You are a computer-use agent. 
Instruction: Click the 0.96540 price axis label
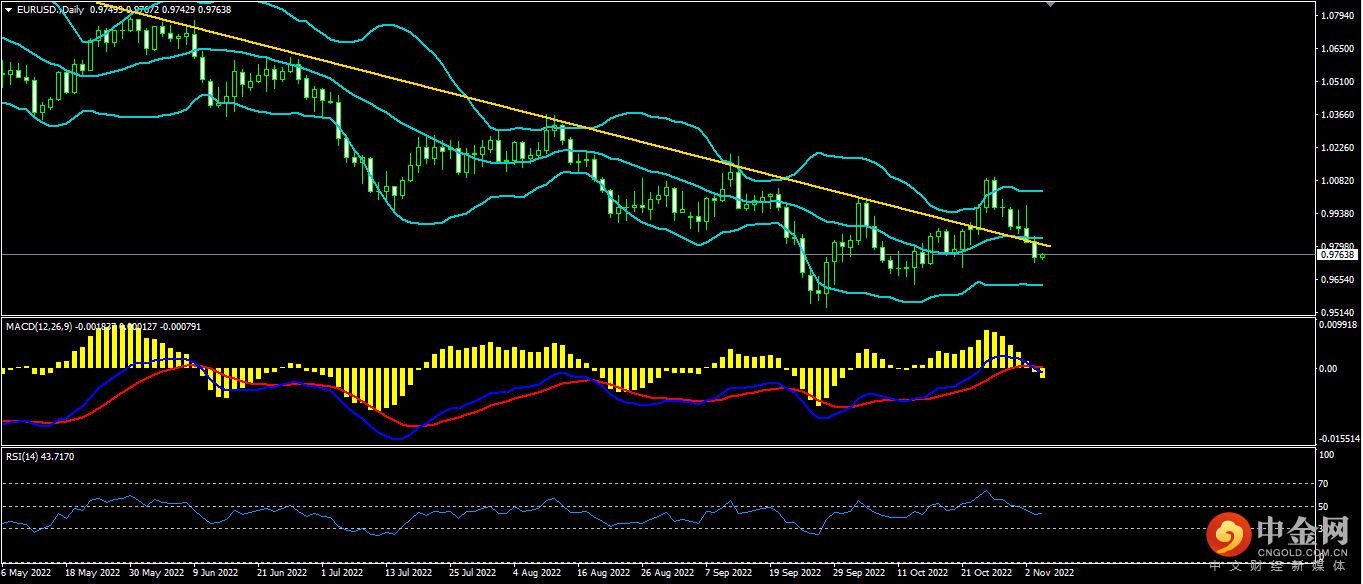click(1338, 280)
